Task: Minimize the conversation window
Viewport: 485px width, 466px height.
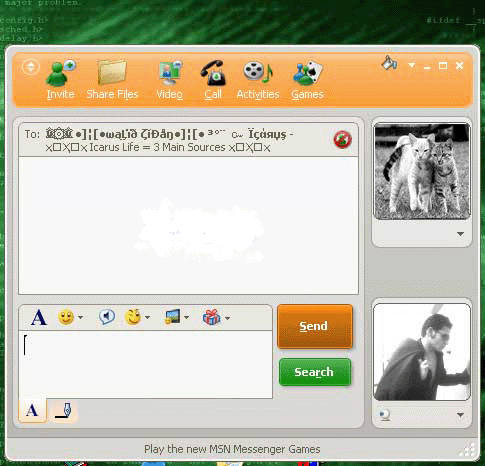Action: tap(427, 67)
